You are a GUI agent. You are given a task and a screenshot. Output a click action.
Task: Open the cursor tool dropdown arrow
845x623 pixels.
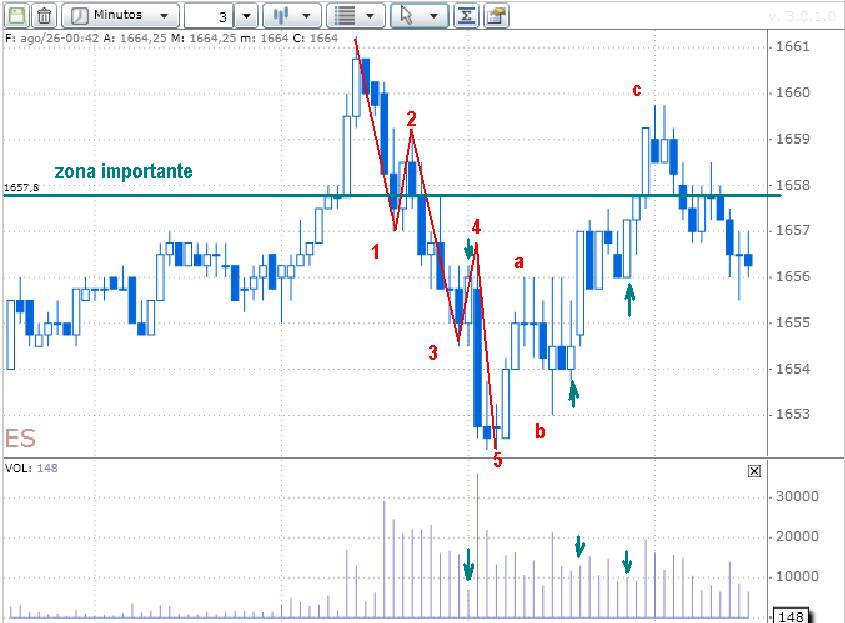coord(433,16)
